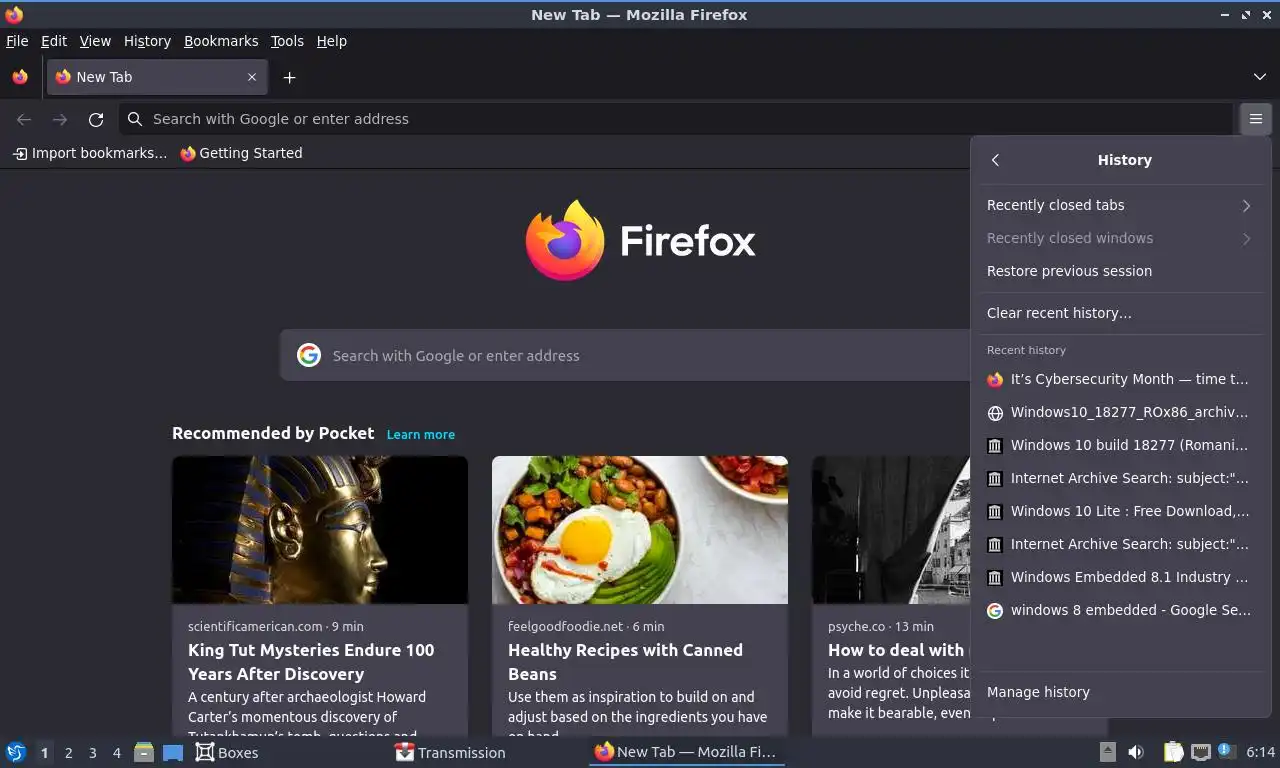Open Windows 10 build 18277 history entry
1280x768 pixels.
(1120, 445)
